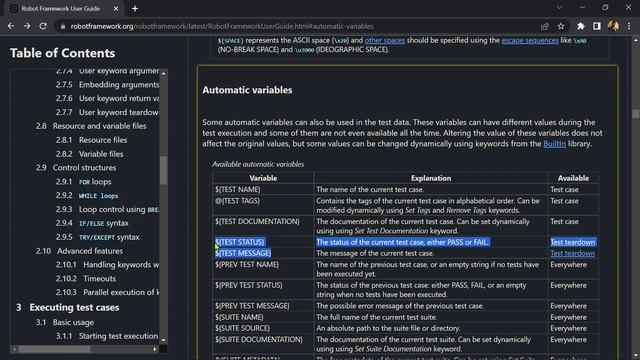Go to 2.10 Advanced features
The image size is (640, 360).
79,251
